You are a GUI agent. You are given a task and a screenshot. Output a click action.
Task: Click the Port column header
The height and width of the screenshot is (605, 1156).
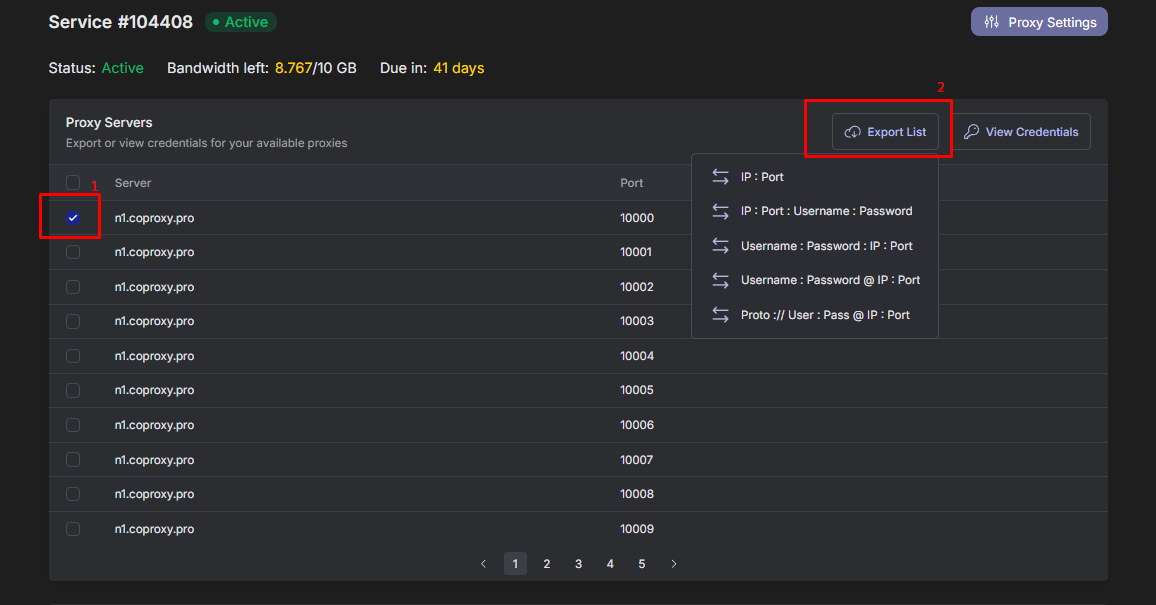tap(632, 183)
